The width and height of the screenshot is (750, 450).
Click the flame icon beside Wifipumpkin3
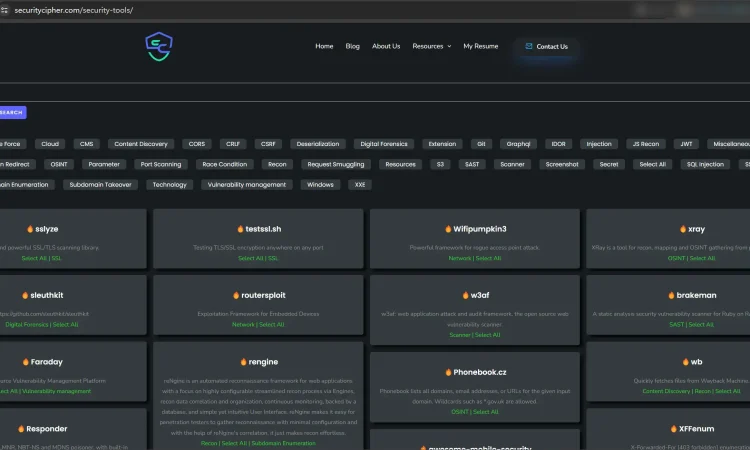[x=448, y=229]
